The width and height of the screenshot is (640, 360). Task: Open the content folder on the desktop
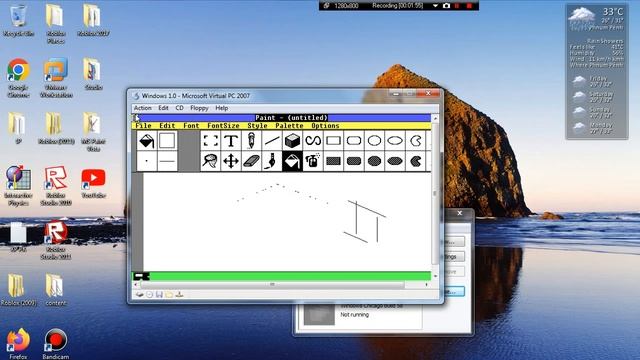point(55,290)
